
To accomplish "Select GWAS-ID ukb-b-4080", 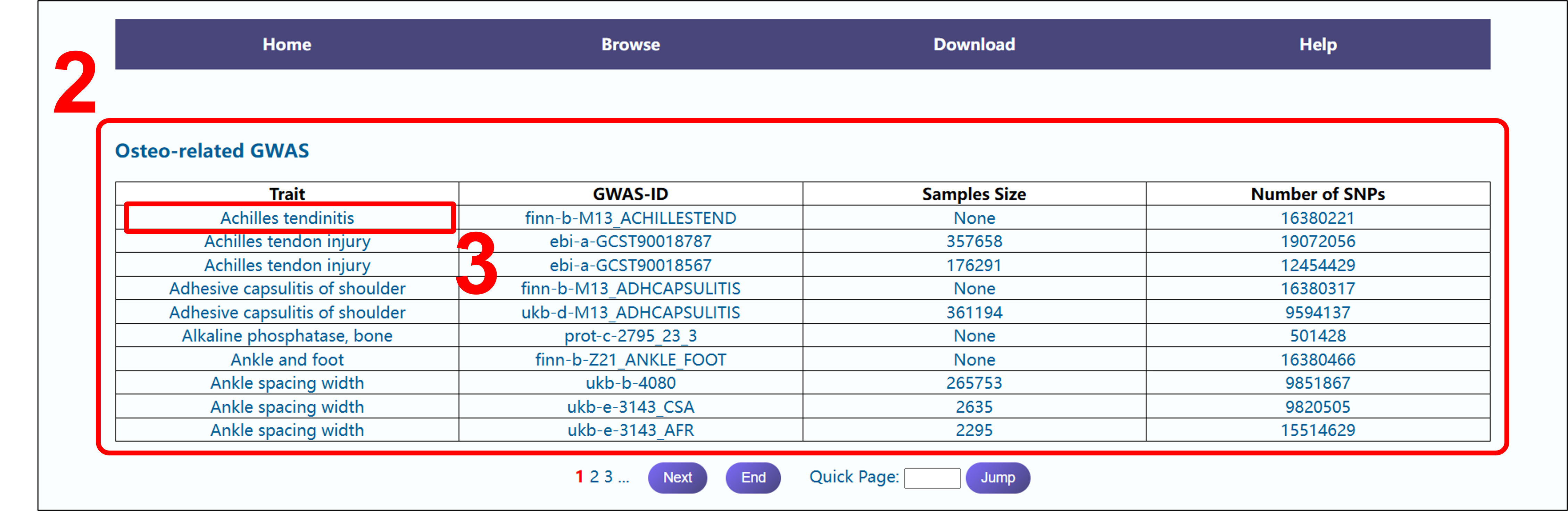I will click(630, 383).
